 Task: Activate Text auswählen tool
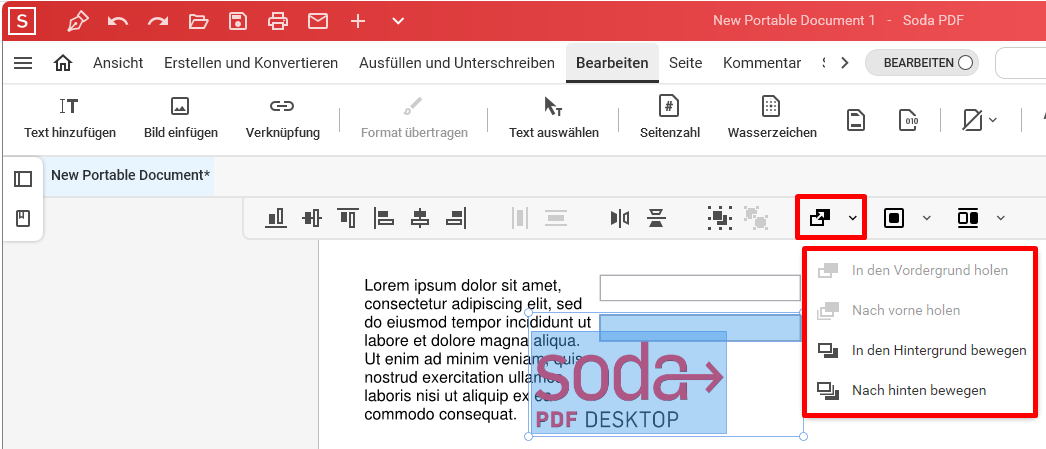point(554,118)
